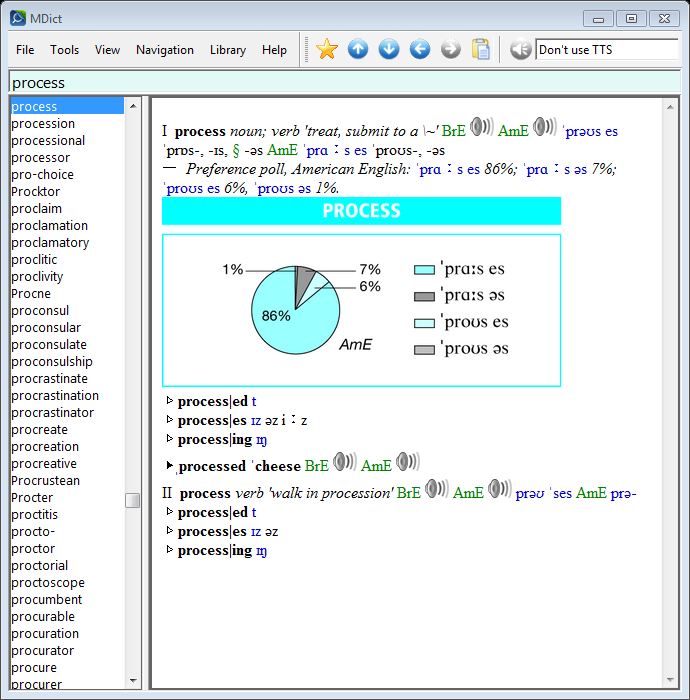Click the word list scrollbar thumb
Viewport: 690px width, 700px height.
(x=133, y=500)
